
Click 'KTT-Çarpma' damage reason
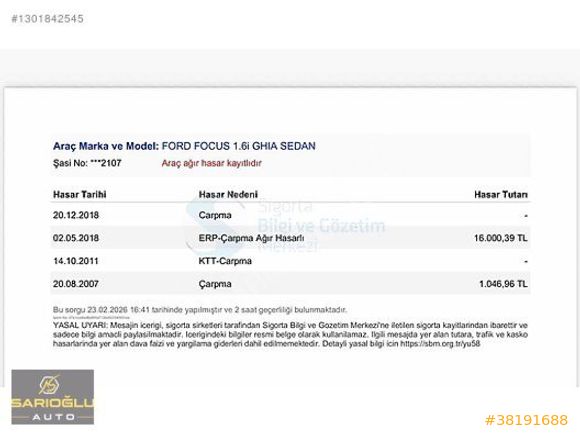click(225, 261)
